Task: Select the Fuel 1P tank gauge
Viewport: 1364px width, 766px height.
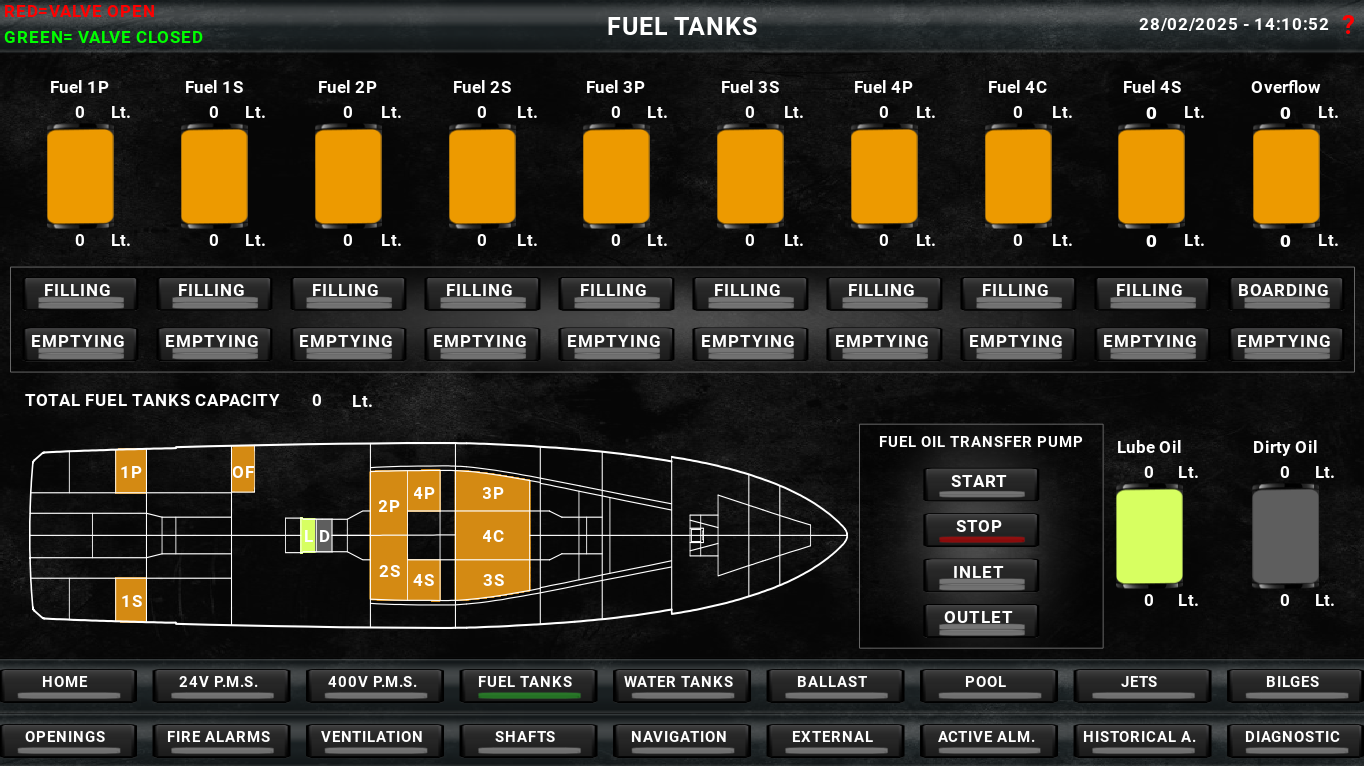Action: (80, 176)
